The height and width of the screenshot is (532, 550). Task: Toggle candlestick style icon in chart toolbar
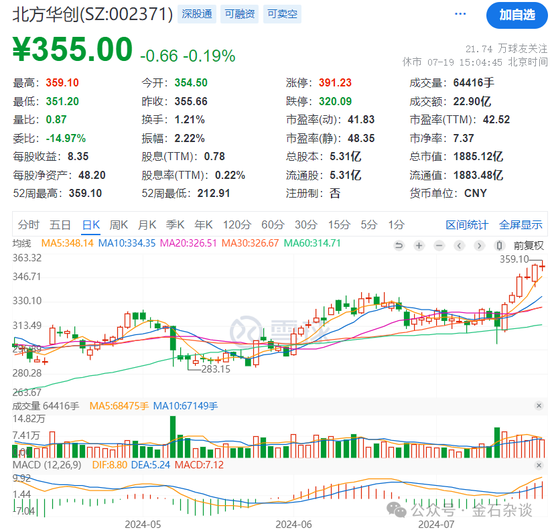point(499,245)
